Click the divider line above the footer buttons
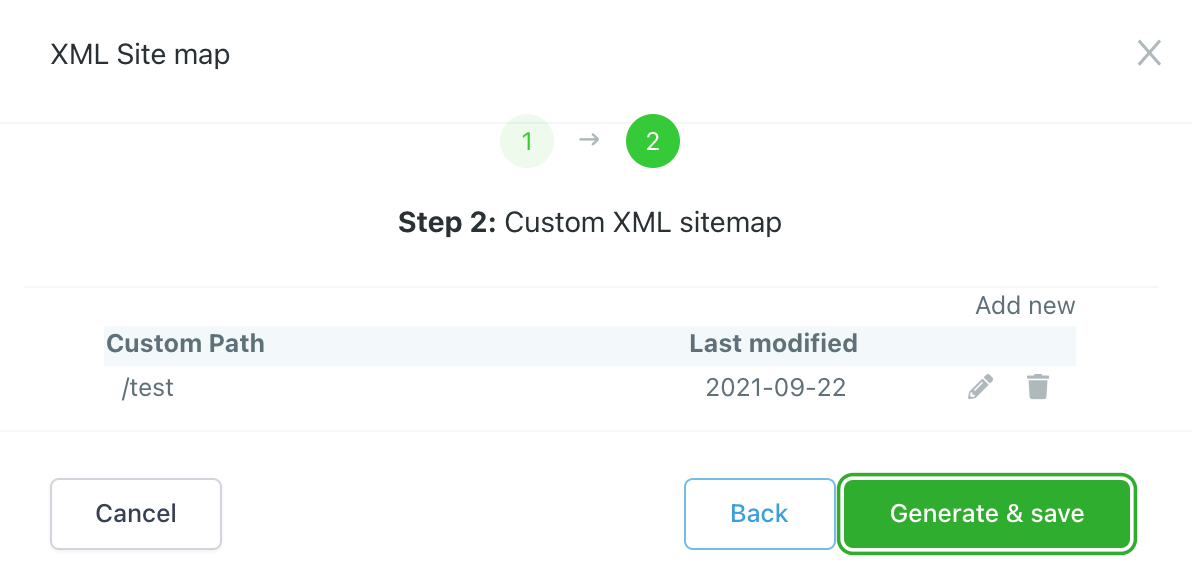 (596, 432)
